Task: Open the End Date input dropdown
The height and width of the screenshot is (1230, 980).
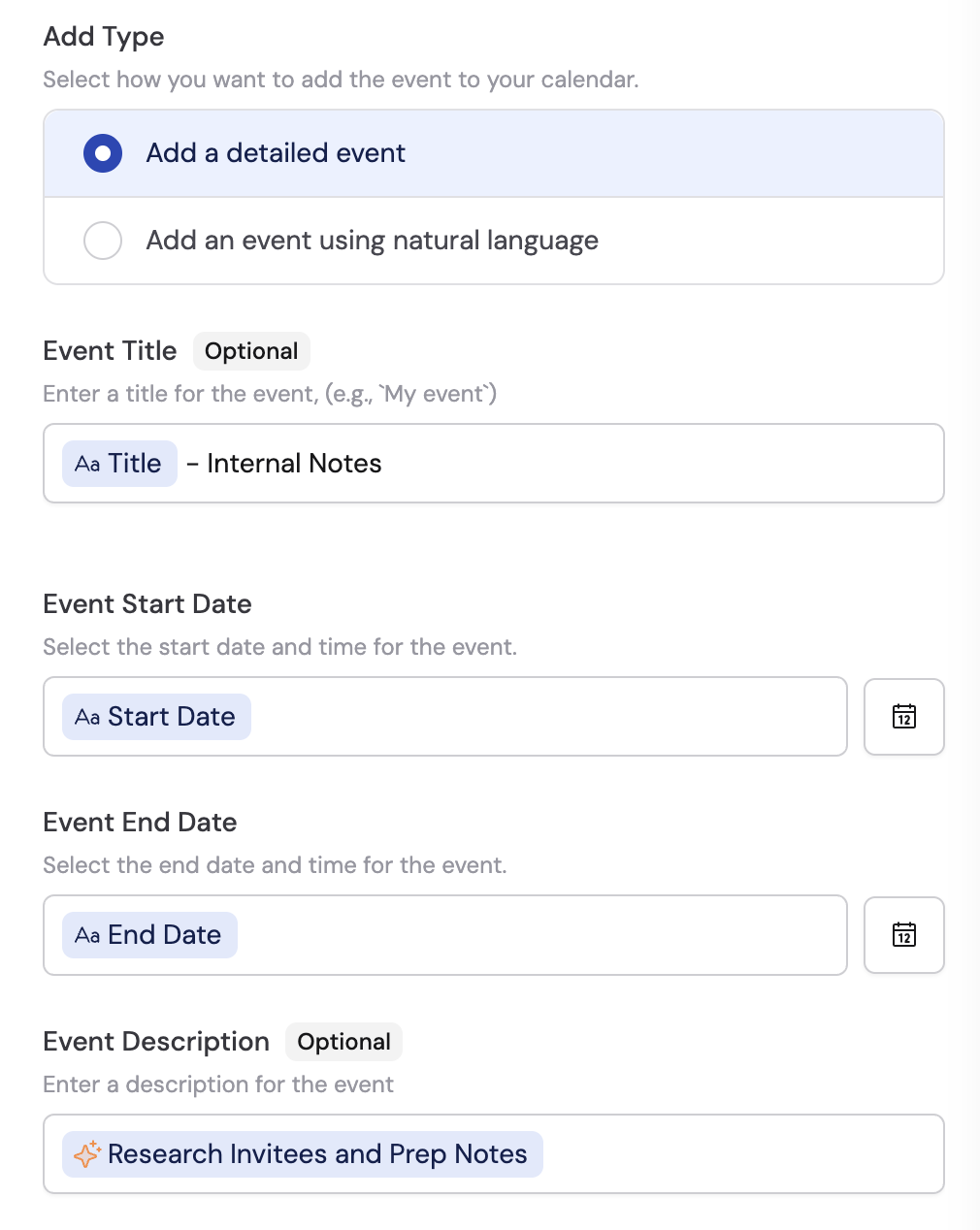Action: [444, 934]
